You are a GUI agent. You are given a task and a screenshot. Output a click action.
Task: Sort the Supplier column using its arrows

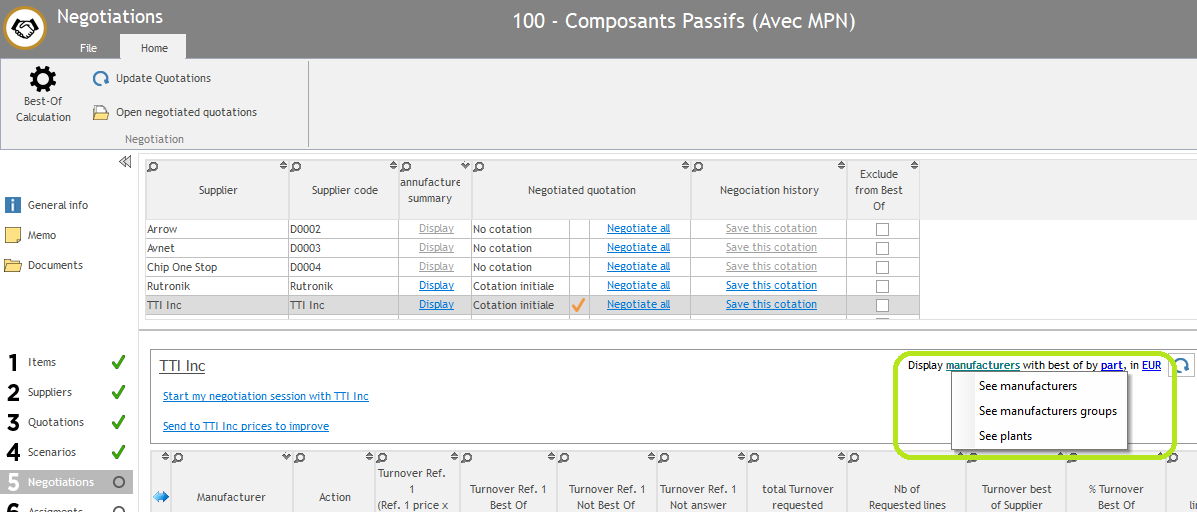click(283, 166)
